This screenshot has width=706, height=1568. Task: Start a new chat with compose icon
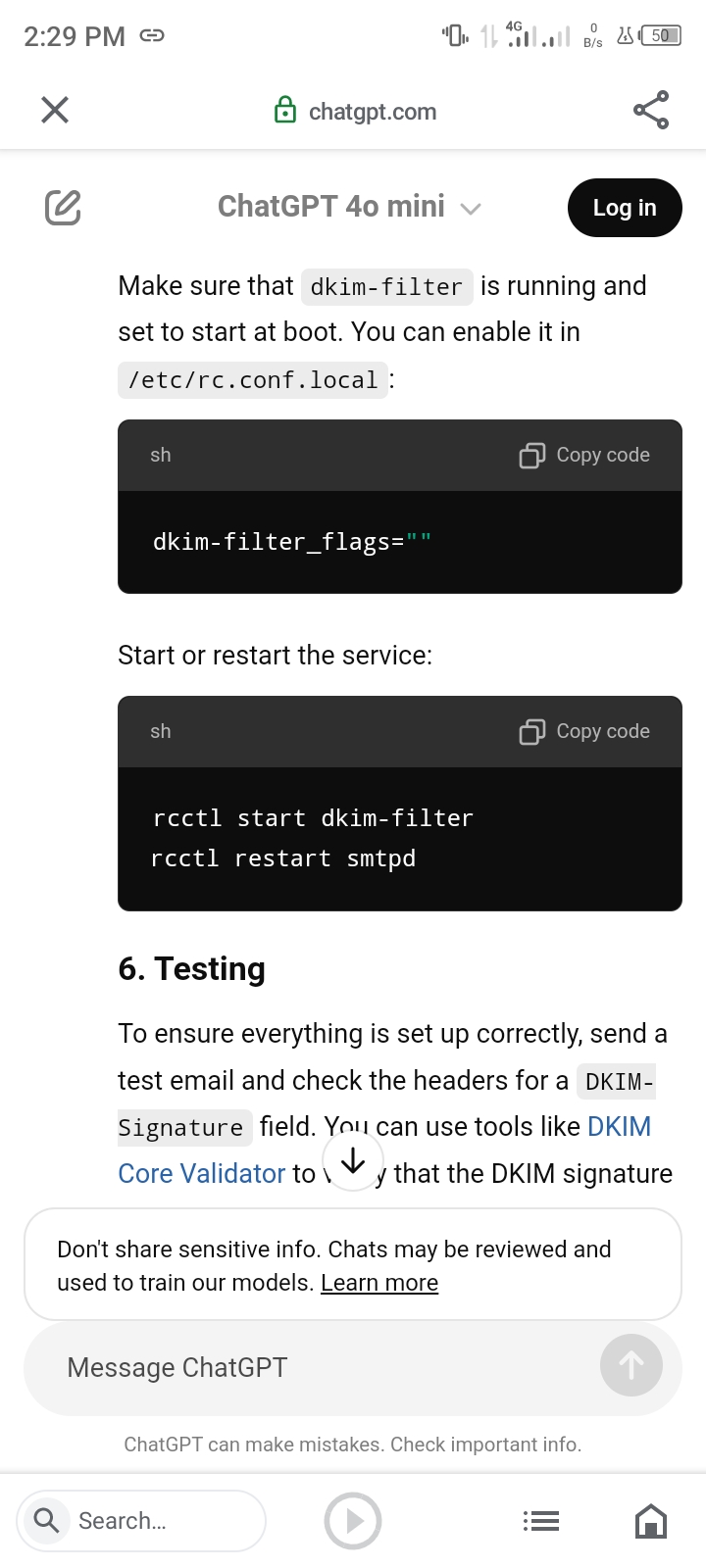63,208
